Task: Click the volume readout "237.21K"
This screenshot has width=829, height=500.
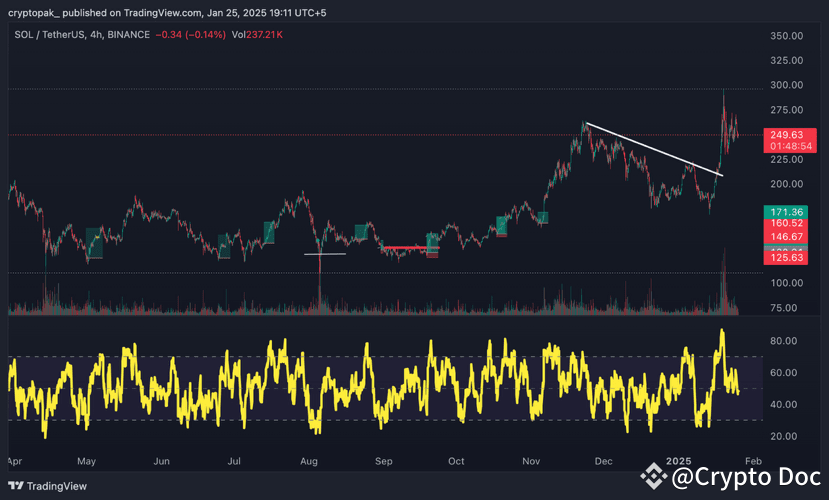Action: click(264, 35)
